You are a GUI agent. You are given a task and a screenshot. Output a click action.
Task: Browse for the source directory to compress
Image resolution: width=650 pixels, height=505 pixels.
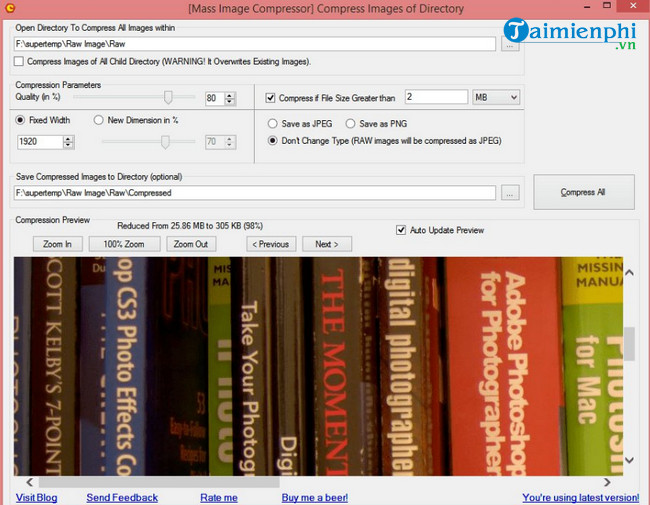pos(509,44)
